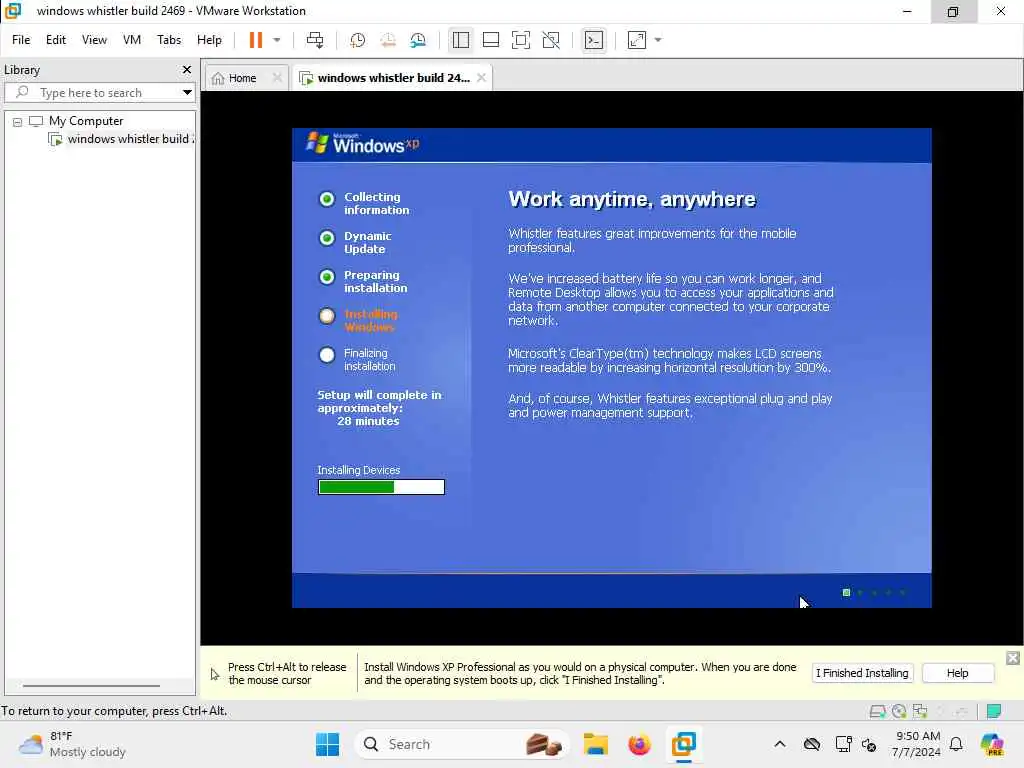Toggle the thumbnail bar view icon
The image size is (1024, 768).
[x=490, y=40]
